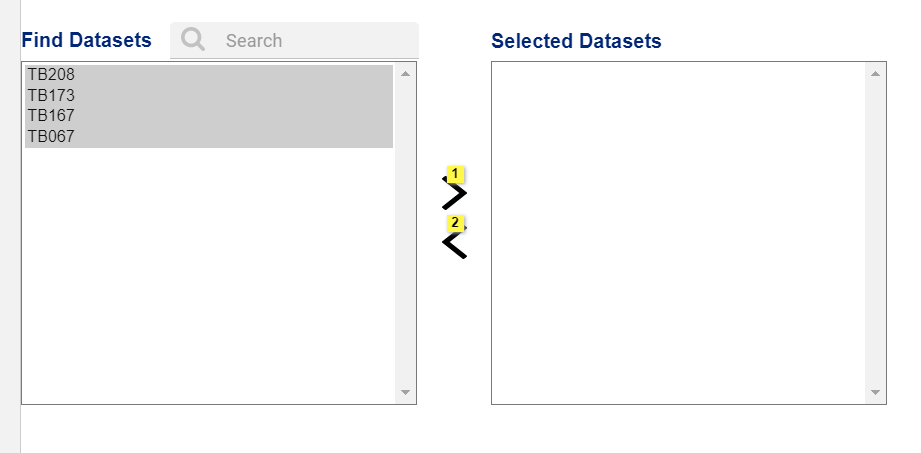The width and height of the screenshot is (921, 453).
Task: Click the yellow badge numbered 1
Action: pyautogui.click(x=455, y=174)
